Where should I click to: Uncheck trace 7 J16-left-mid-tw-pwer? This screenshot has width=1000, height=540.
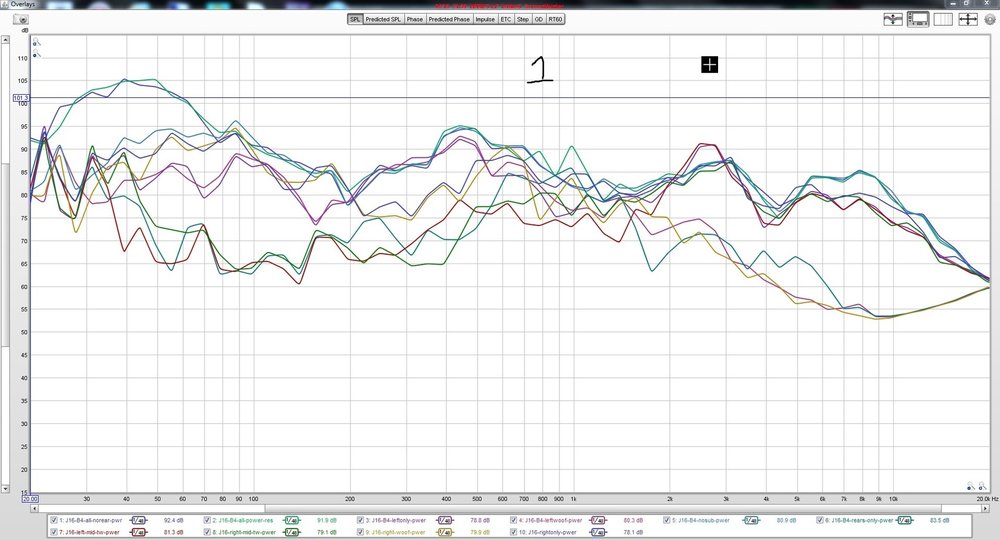(x=54, y=532)
